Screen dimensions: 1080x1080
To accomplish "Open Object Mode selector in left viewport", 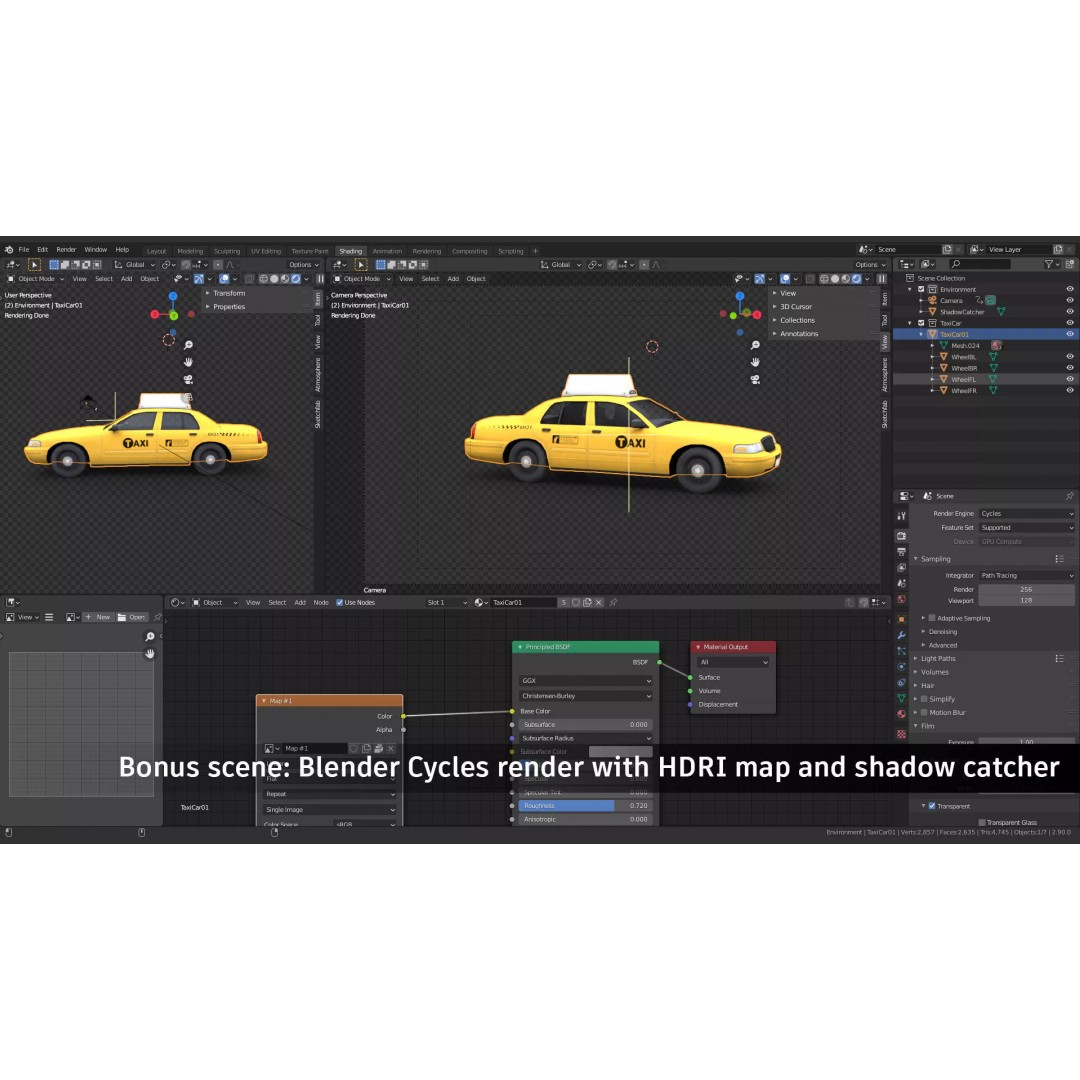I will 36,279.
